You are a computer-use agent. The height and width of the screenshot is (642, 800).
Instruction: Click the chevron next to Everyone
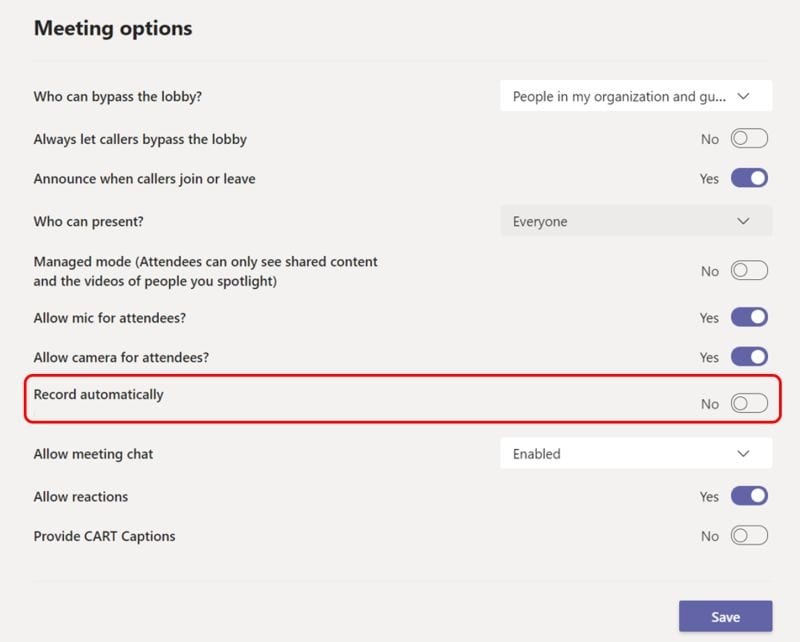coord(745,221)
